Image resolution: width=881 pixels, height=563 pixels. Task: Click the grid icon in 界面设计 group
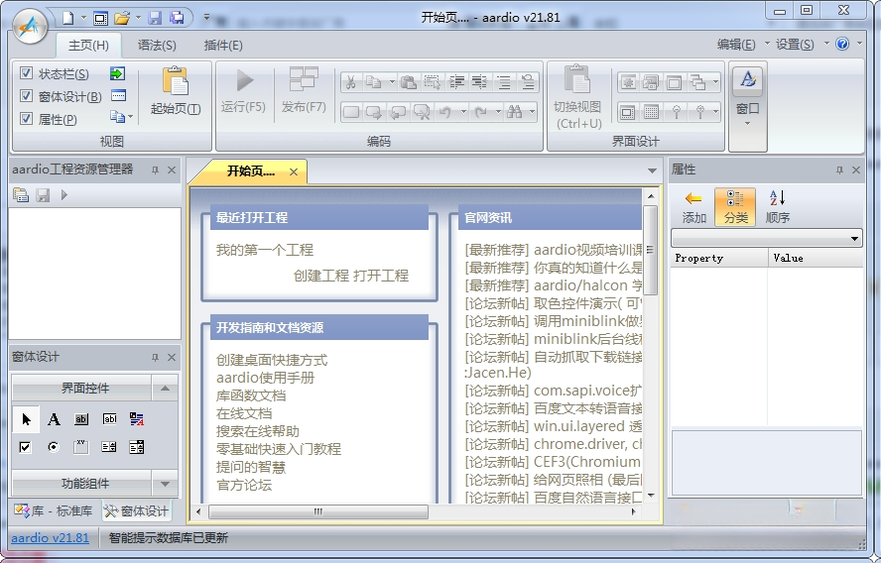[x=651, y=112]
